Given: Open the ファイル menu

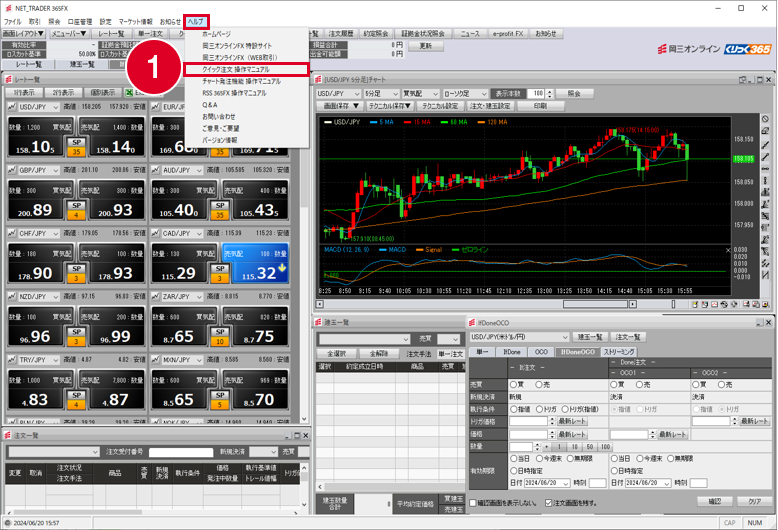Looking at the screenshot, I should (12, 22).
